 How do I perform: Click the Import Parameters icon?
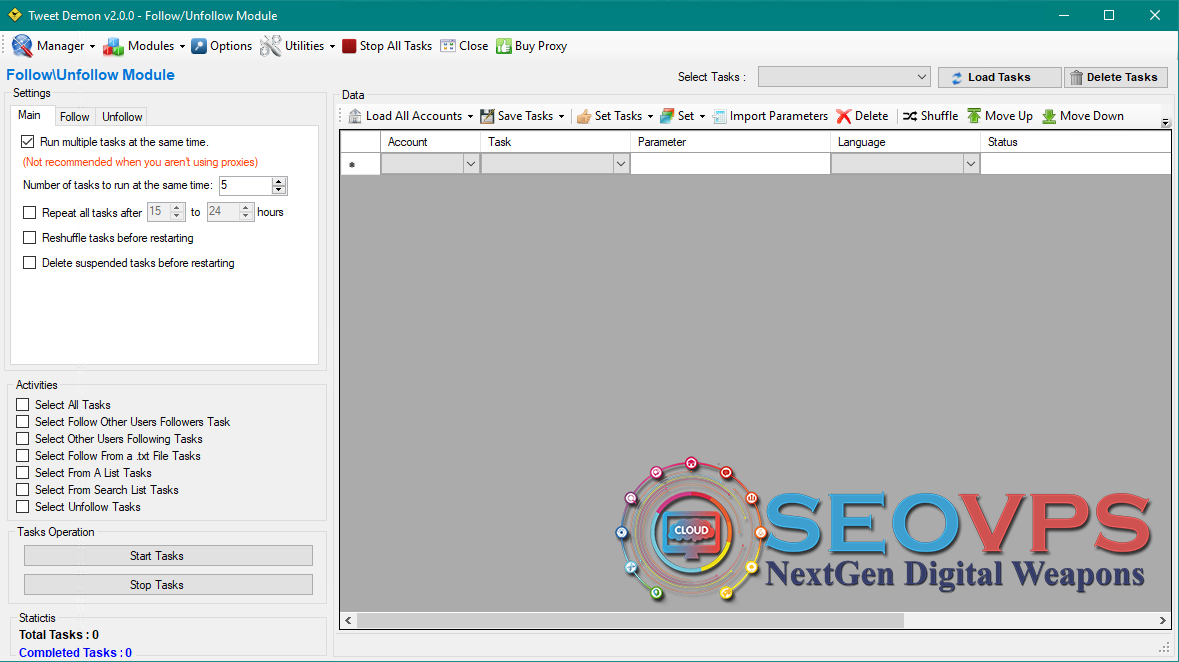(720, 116)
